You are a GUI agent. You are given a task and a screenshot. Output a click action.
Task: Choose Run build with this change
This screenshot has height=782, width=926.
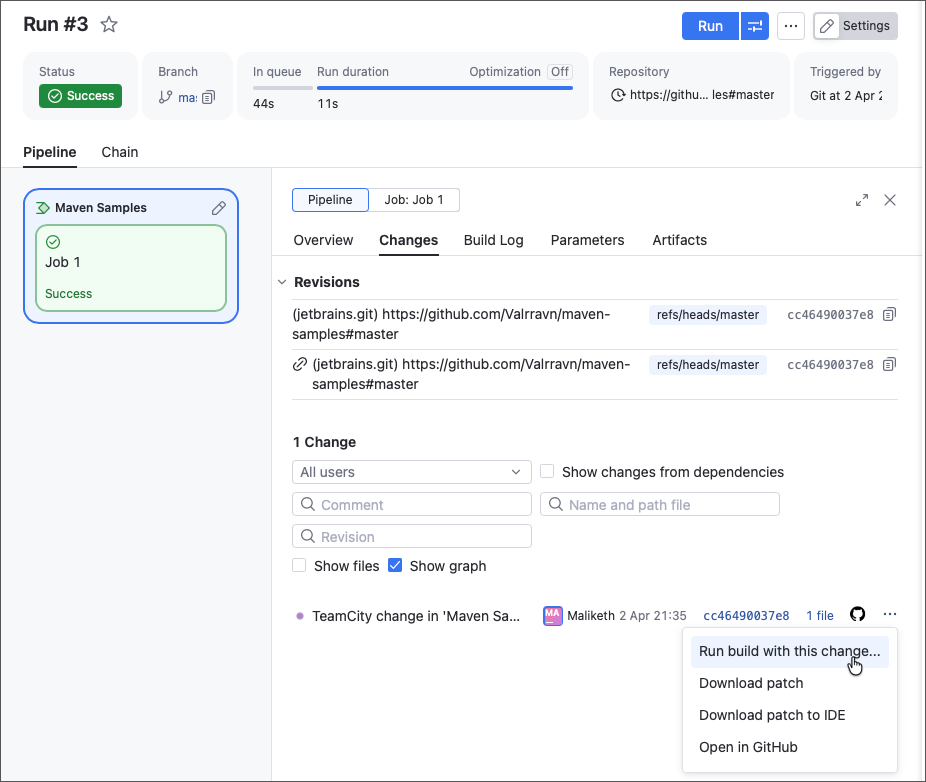coord(790,651)
